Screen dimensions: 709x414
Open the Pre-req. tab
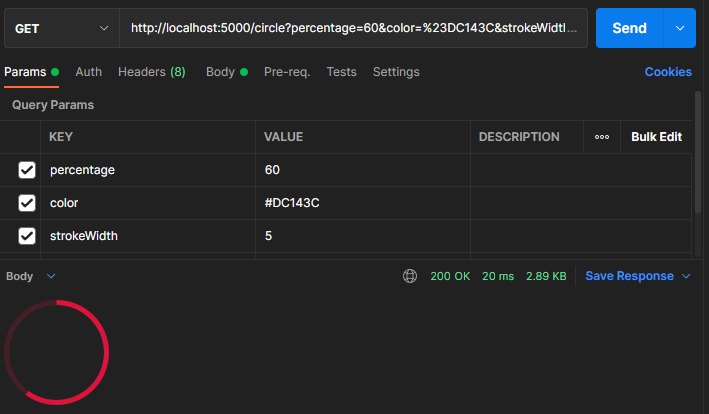287,72
